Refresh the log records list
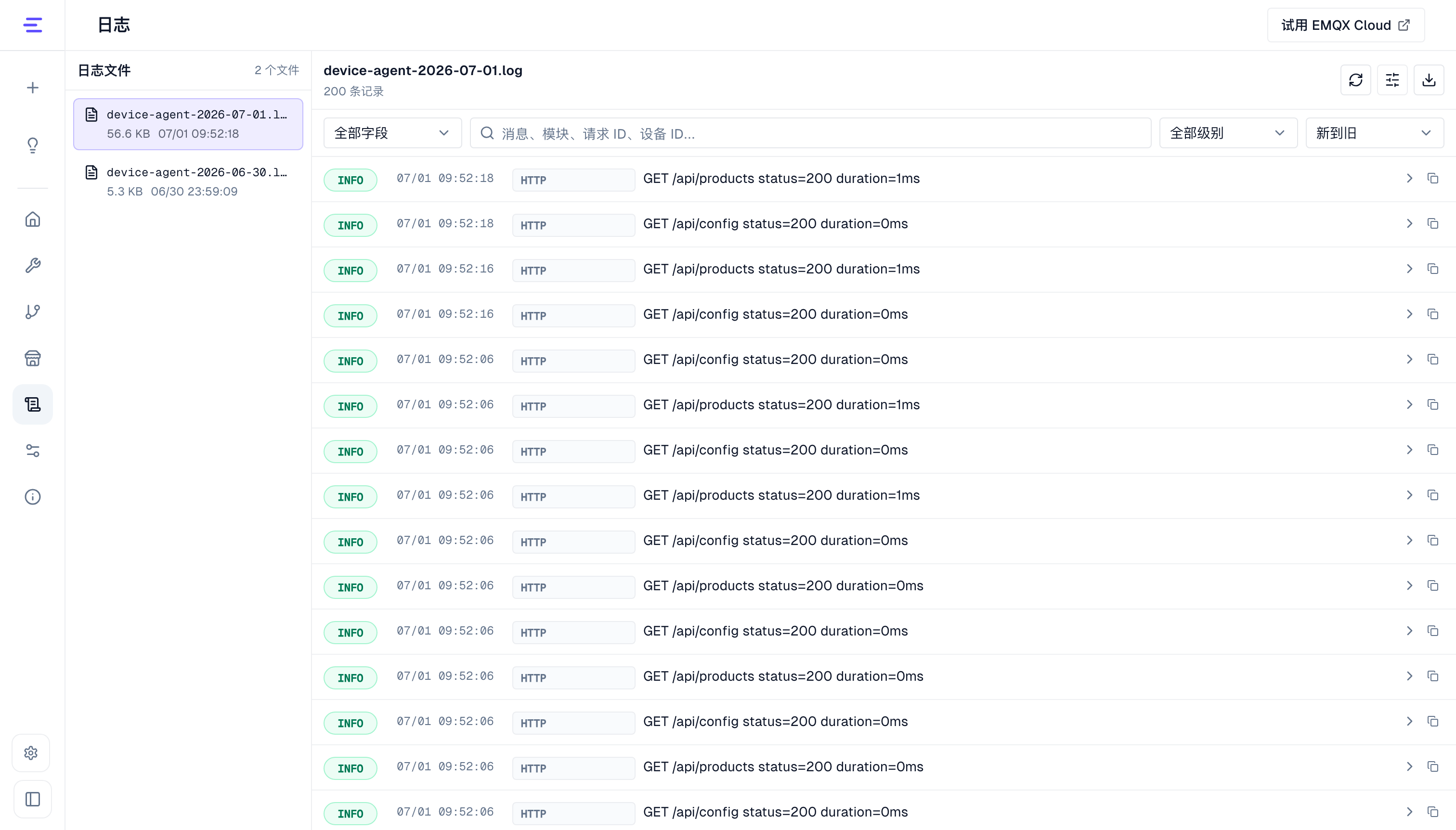The width and height of the screenshot is (1456, 830). coord(1355,80)
